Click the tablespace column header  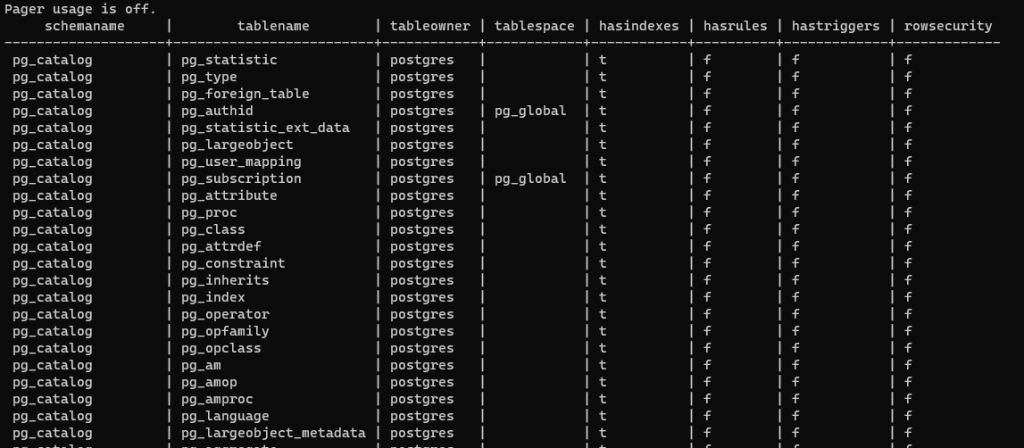[534, 26]
